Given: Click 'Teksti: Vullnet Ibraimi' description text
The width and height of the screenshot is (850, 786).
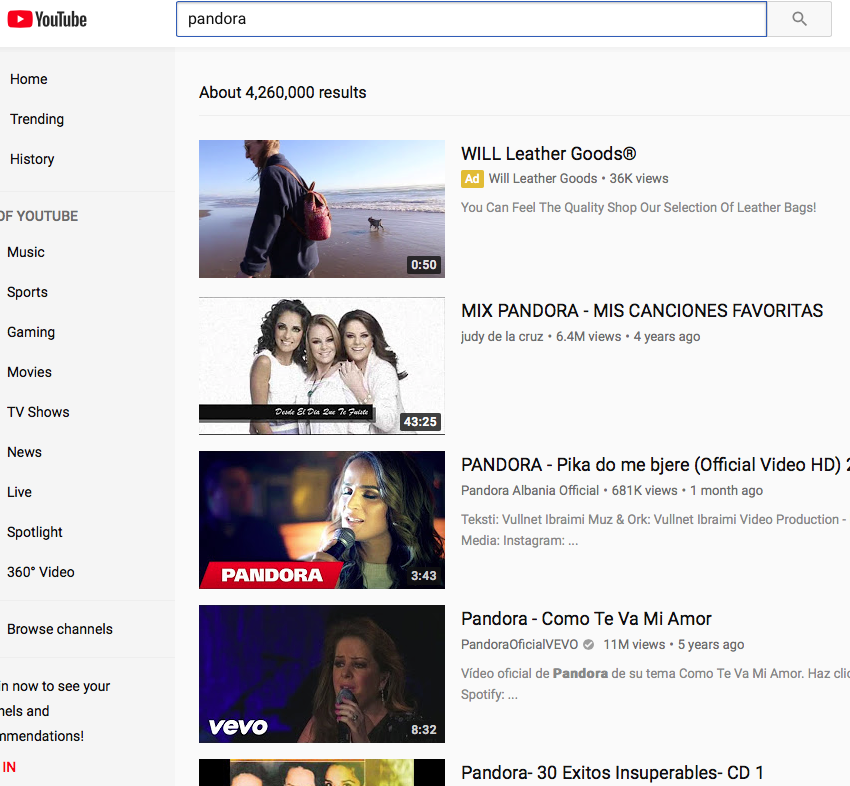Looking at the screenshot, I should (654, 530).
